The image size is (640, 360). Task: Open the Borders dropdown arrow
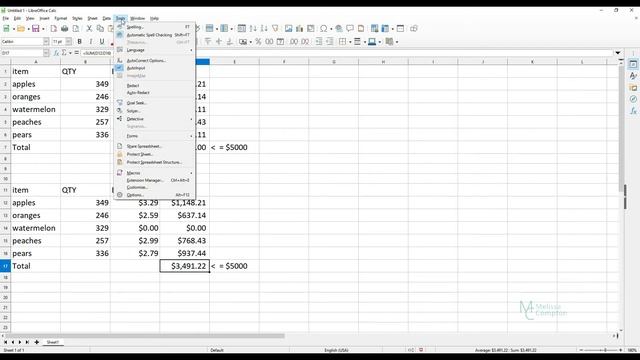pos(350,42)
